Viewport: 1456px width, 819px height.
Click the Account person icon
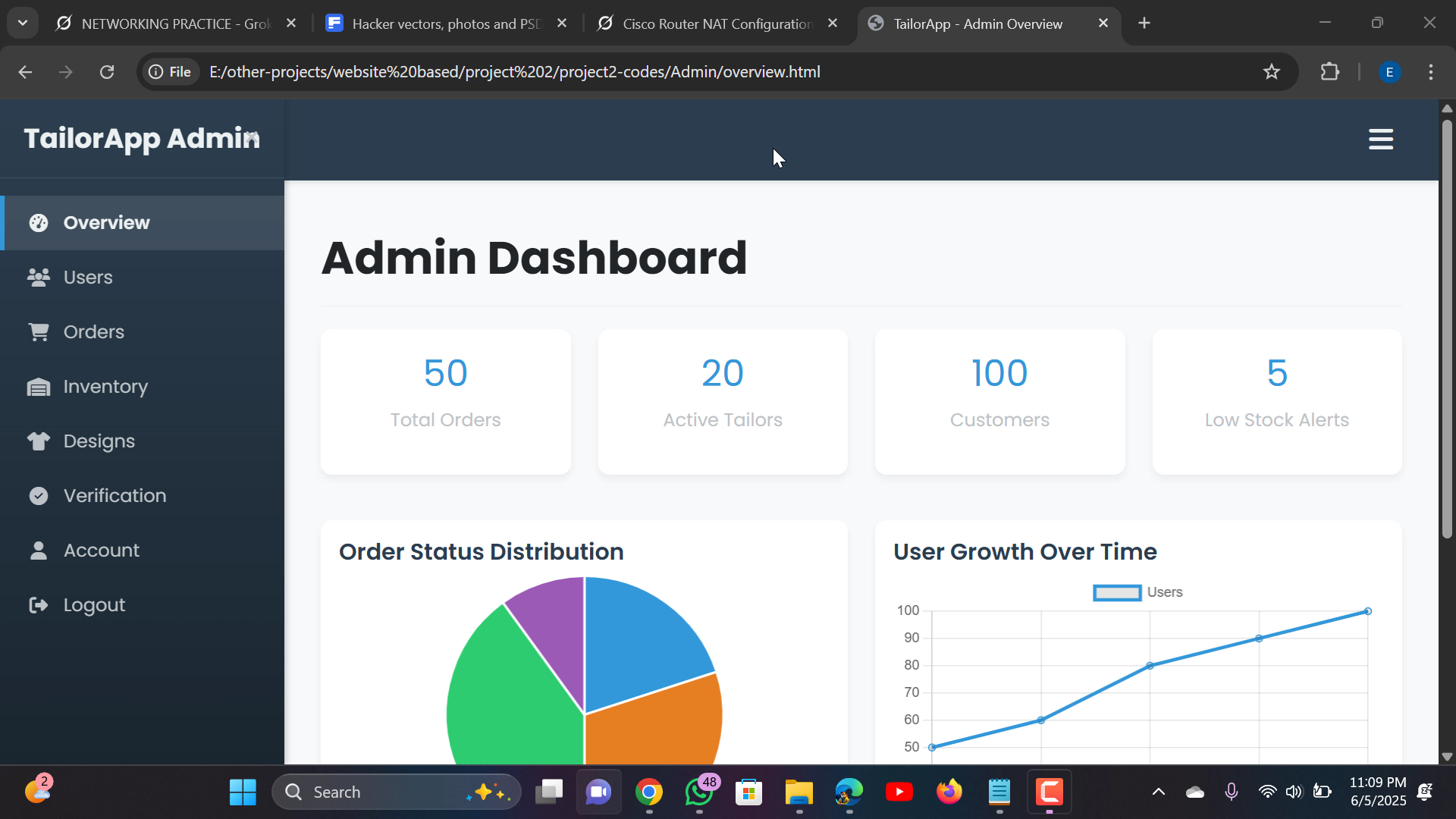(x=39, y=551)
